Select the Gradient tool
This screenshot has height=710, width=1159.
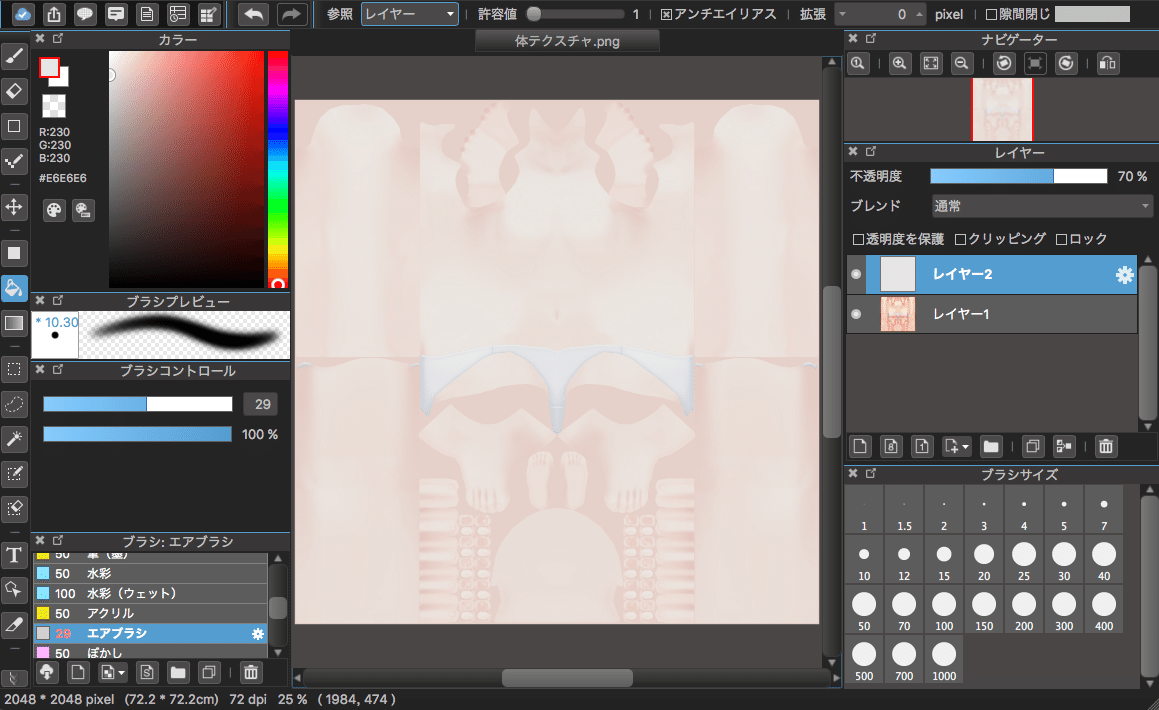[14, 323]
